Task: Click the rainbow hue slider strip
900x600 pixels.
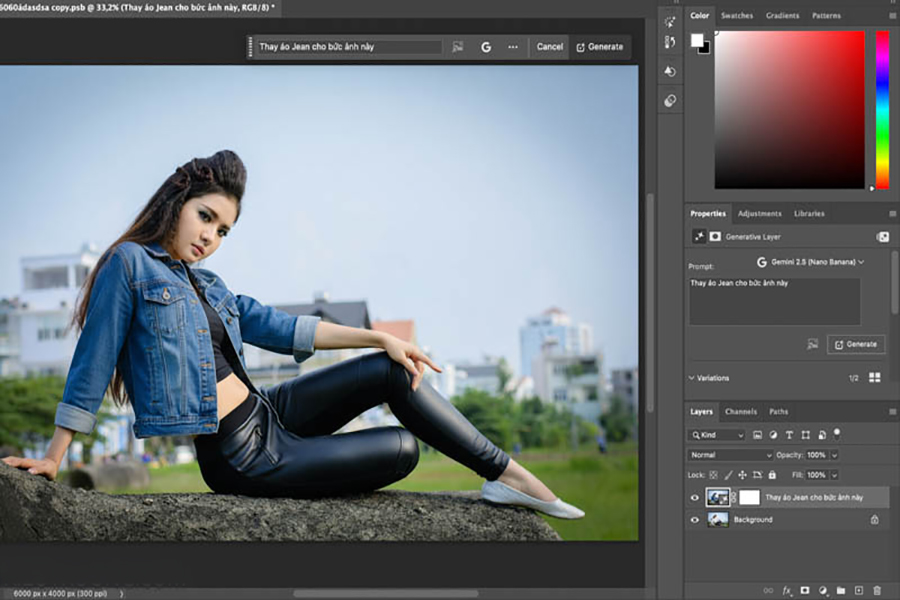Action: pyautogui.click(x=882, y=110)
